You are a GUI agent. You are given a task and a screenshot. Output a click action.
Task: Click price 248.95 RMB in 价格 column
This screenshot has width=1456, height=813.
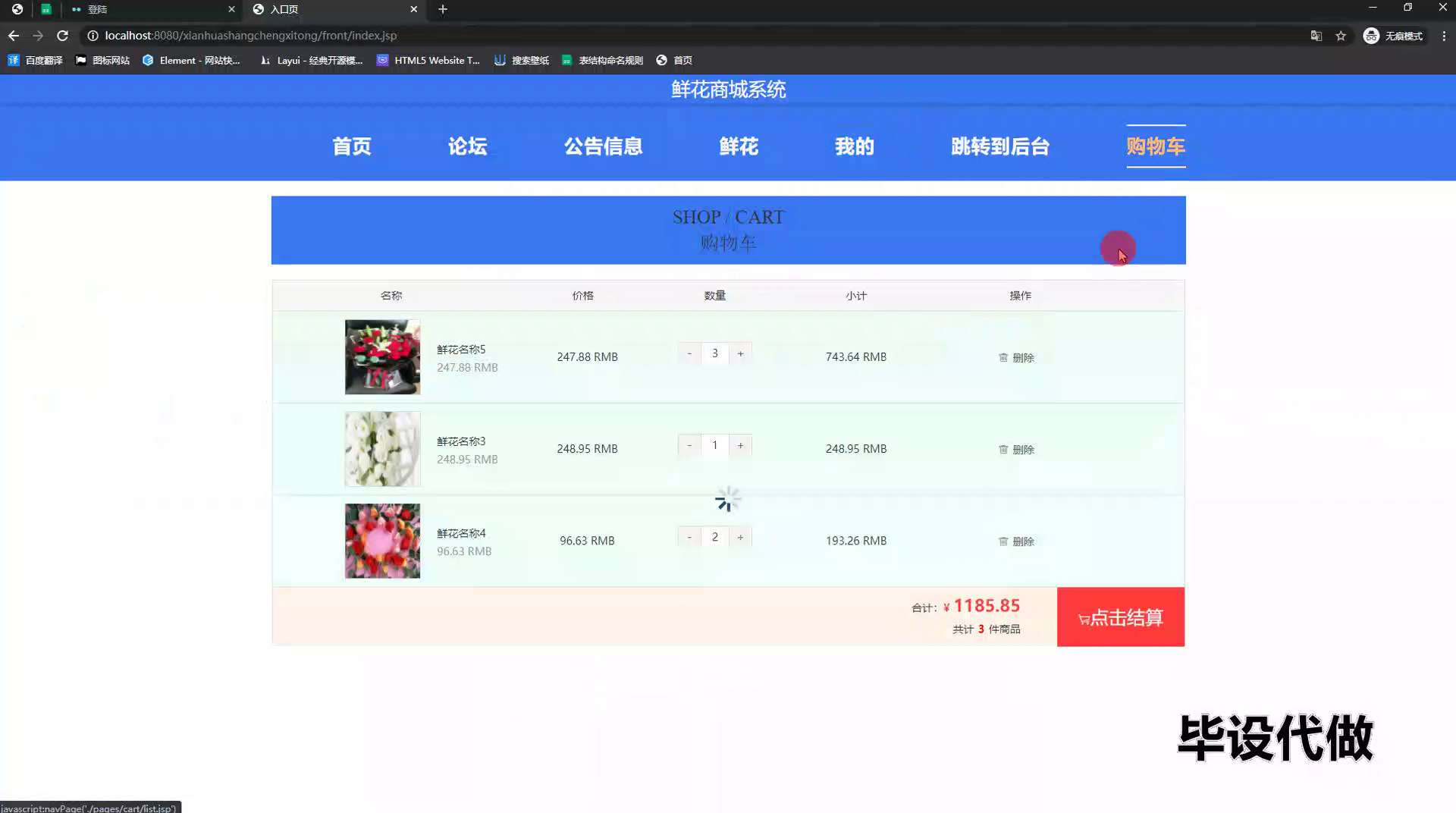click(587, 449)
